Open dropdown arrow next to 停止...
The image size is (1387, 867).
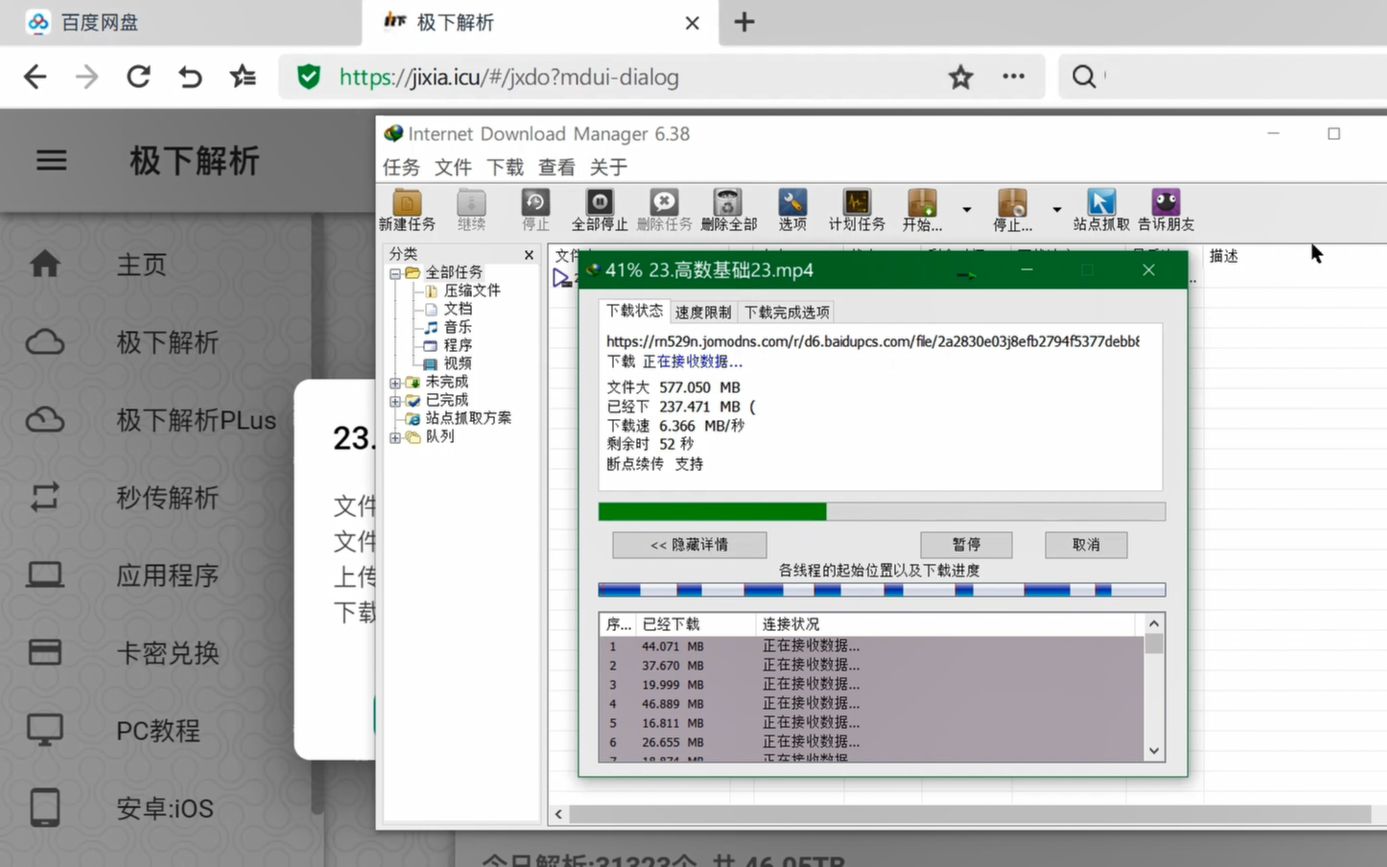point(1057,210)
